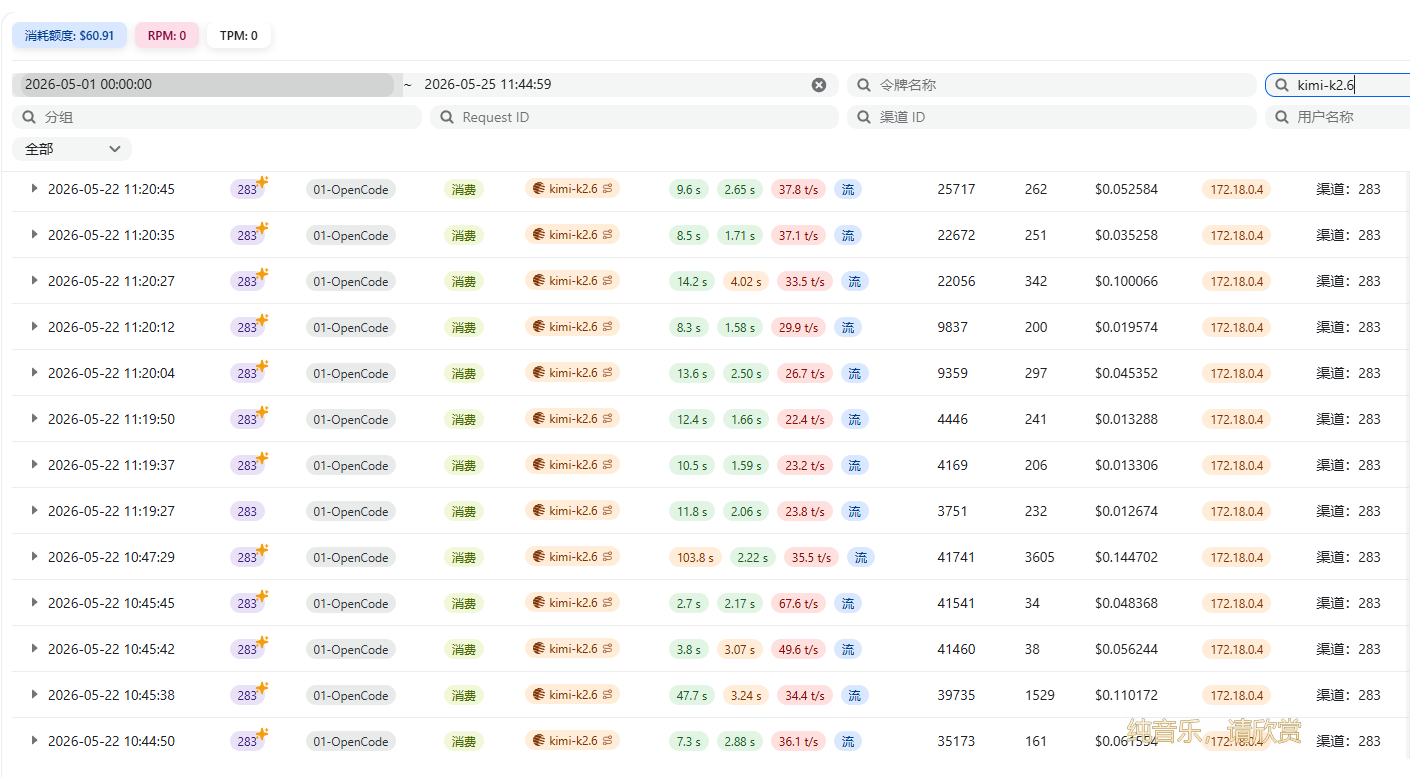Viewport: 1410px width, 777px height.
Task: Expand the 2026-05-22 11:19:27 log row
Action: coord(34,511)
